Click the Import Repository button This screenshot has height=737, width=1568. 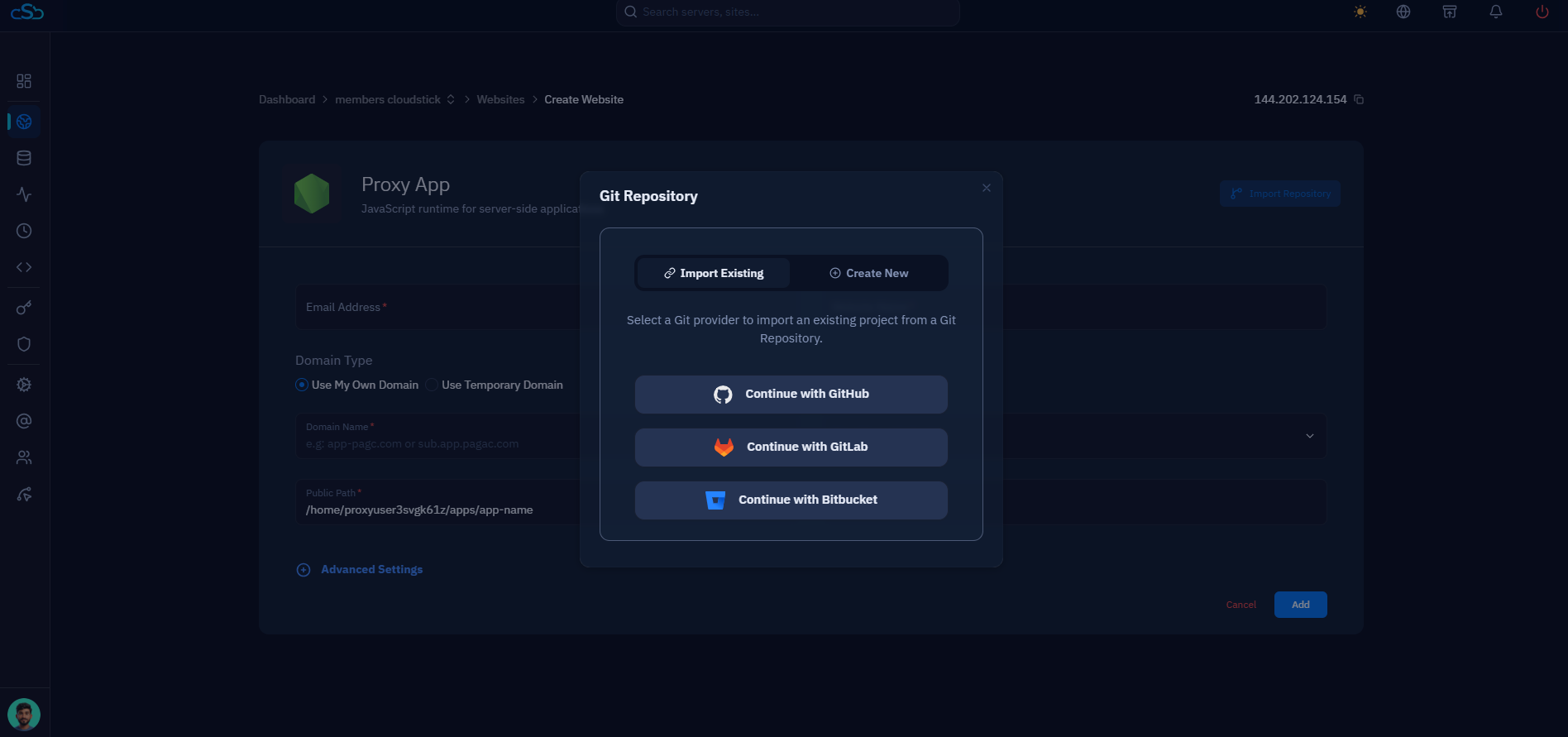click(1280, 194)
